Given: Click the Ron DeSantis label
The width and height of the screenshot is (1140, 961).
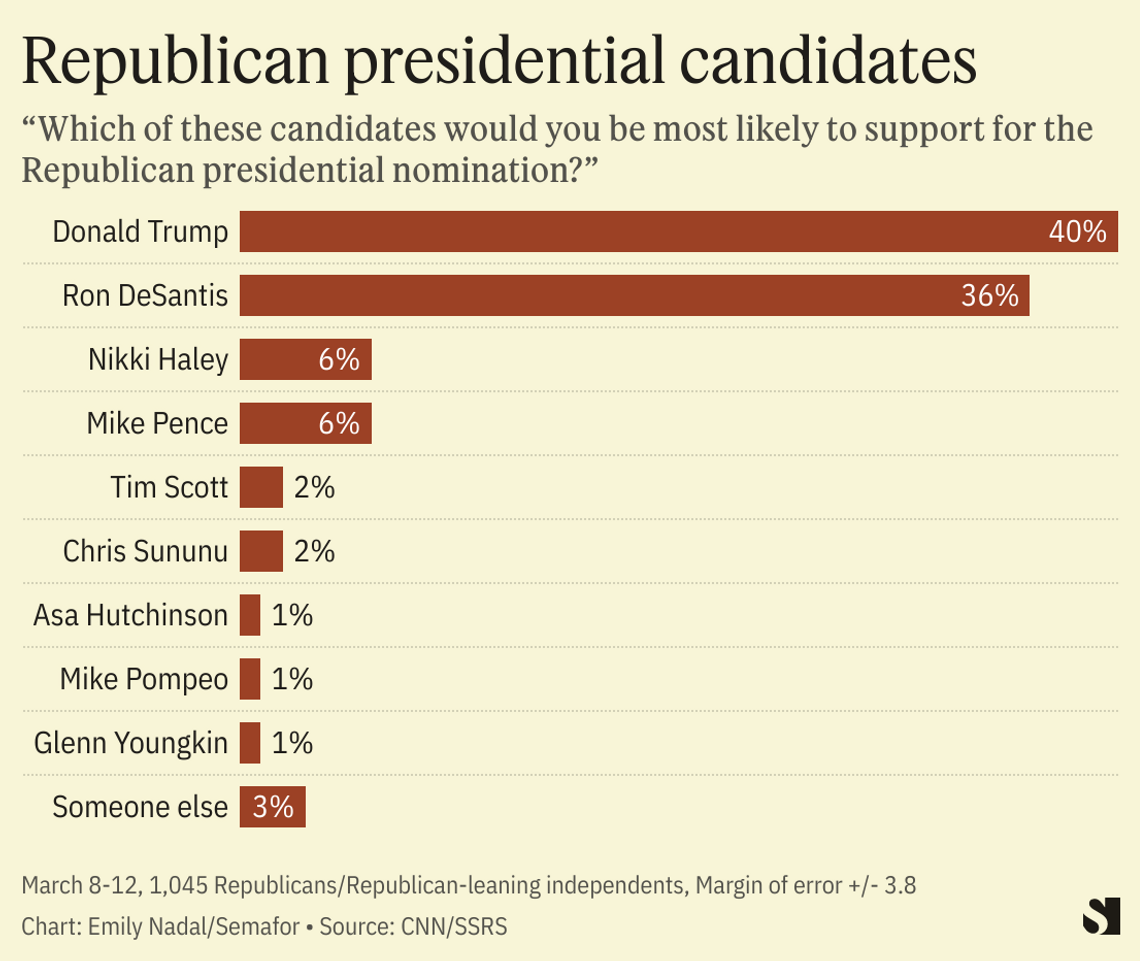Looking at the screenshot, I should (x=145, y=296).
